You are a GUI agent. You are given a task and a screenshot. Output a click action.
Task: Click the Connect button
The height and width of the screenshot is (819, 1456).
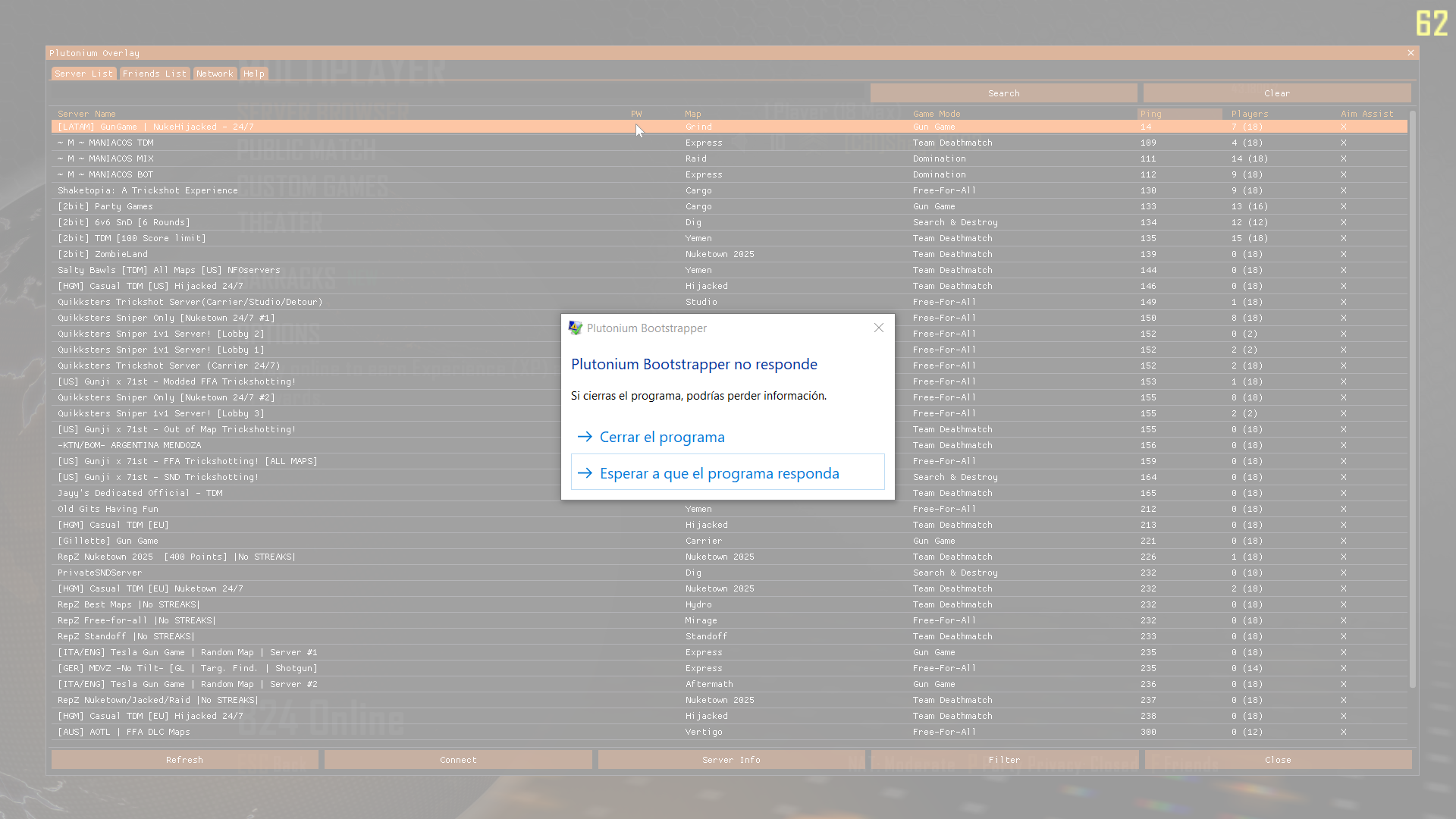point(458,760)
